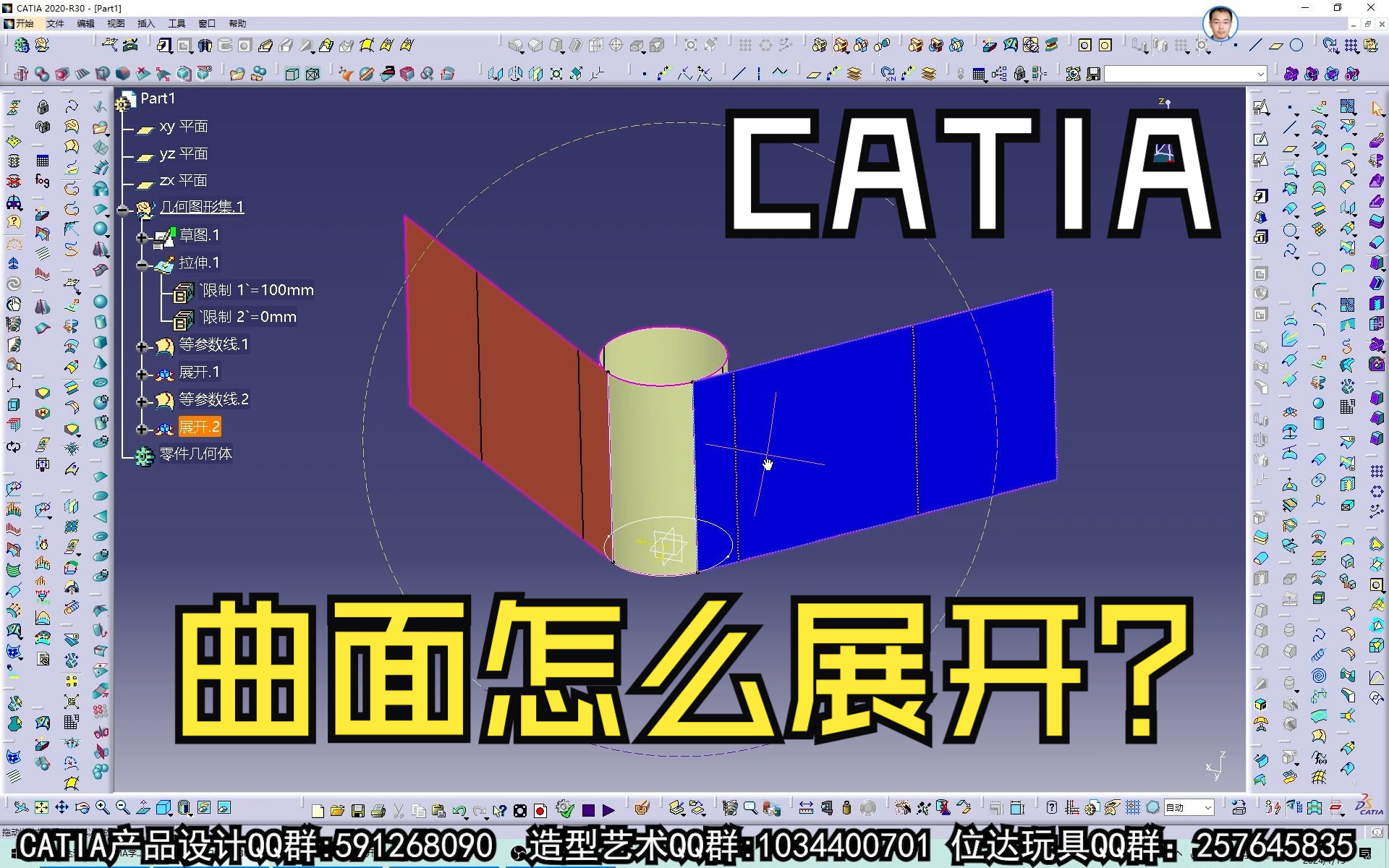Click the Select arrow icon at top right
The width and height of the screenshot is (1389, 868).
(1377, 108)
